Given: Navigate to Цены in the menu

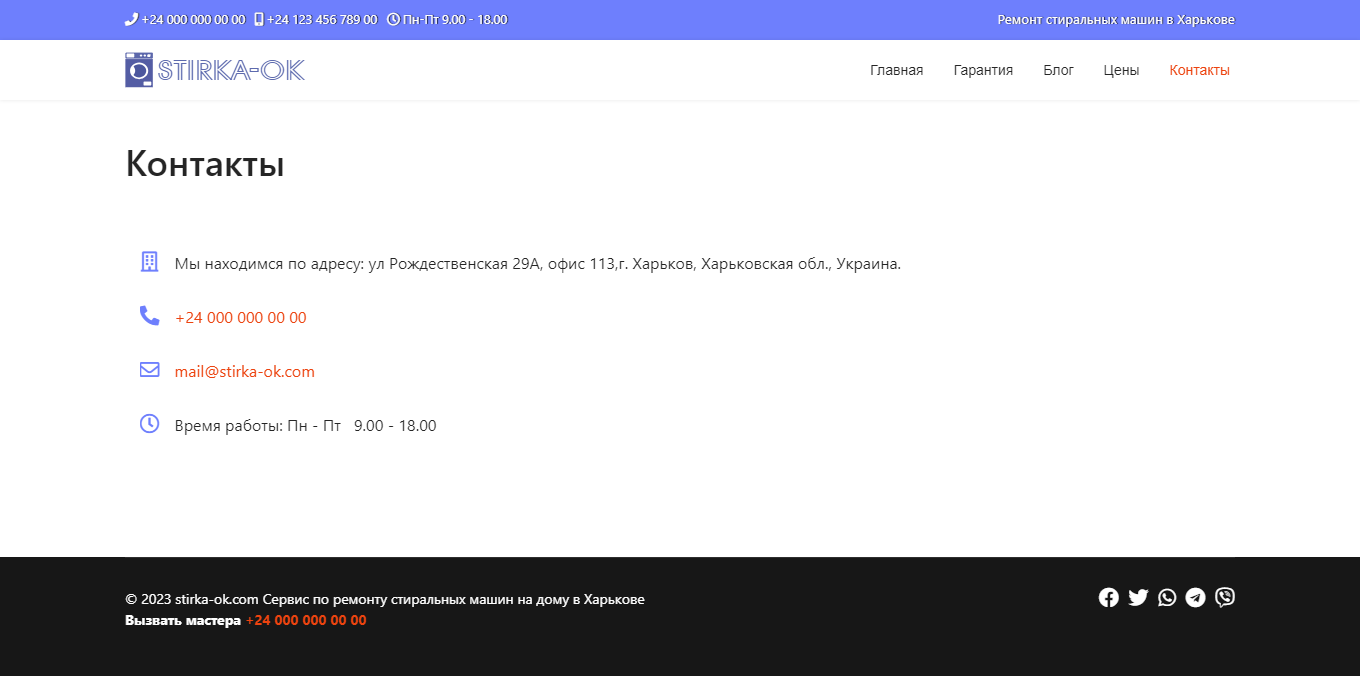Looking at the screenshot, I should 1121,70.
